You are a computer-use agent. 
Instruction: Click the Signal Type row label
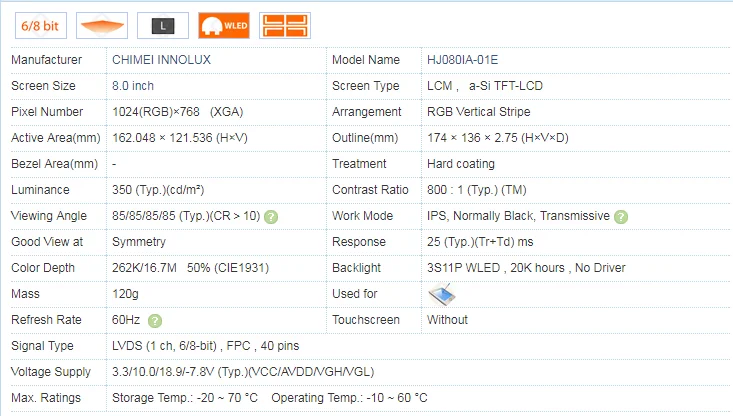tap(42, 346)
